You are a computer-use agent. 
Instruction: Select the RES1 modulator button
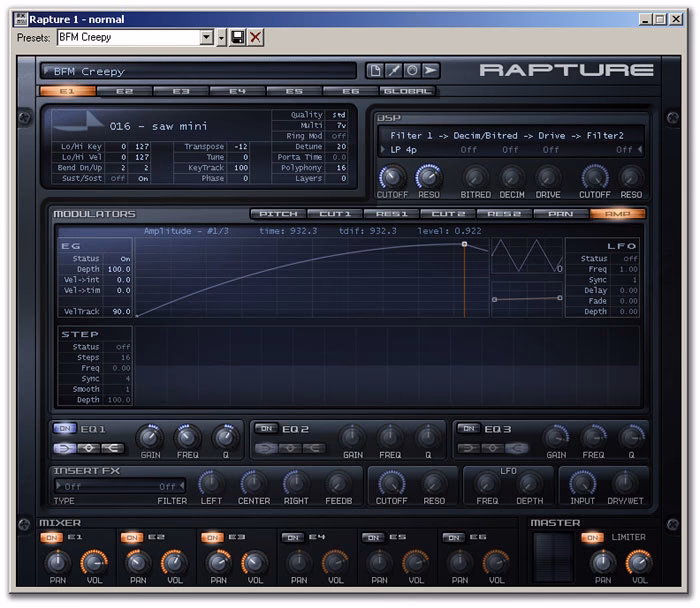[392, 214]
